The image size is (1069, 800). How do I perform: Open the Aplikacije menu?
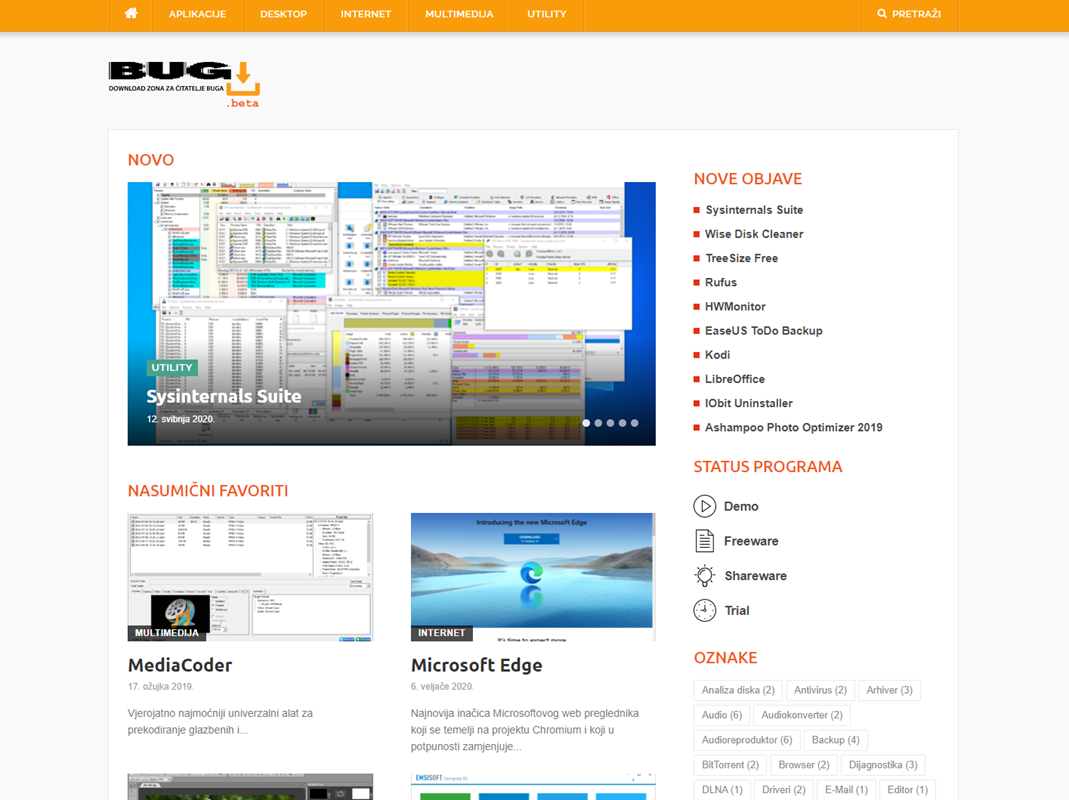click(197, 14)
